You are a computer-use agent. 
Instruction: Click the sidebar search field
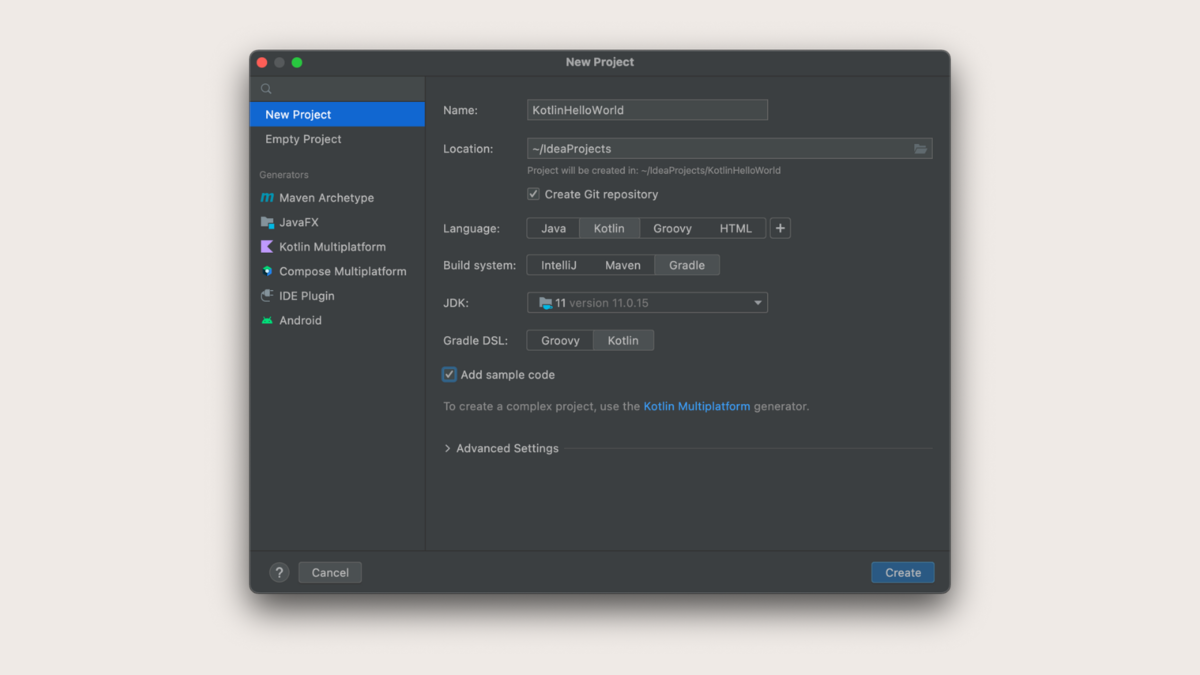click(x=337, y=89)
